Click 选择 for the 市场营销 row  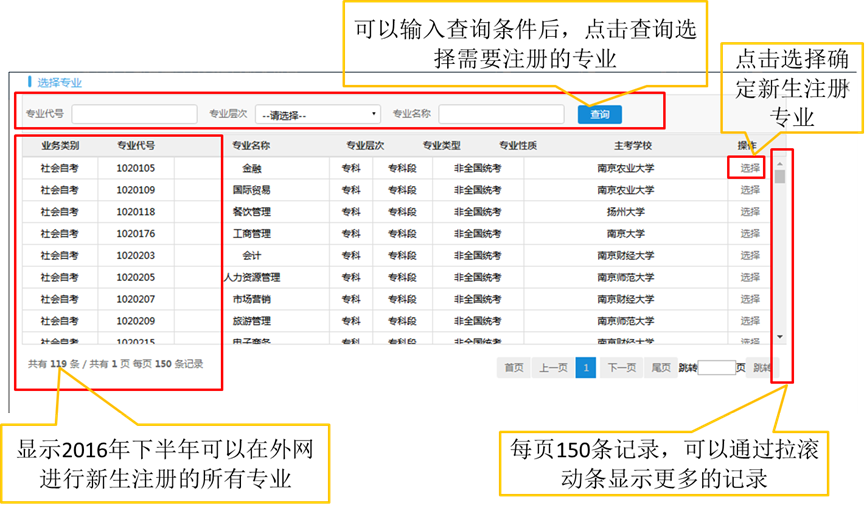point(750,300)
